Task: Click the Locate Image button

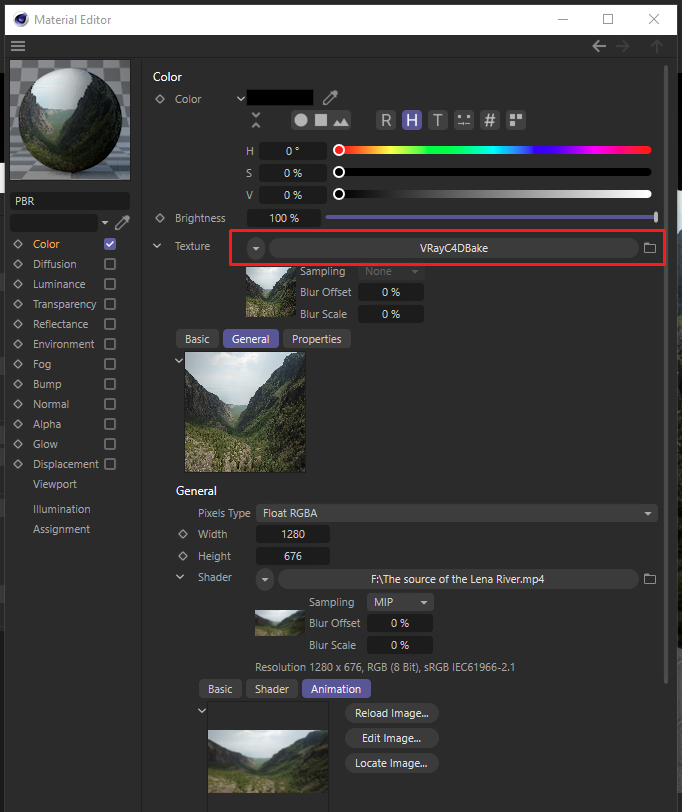Action: [x=391, y=763]
